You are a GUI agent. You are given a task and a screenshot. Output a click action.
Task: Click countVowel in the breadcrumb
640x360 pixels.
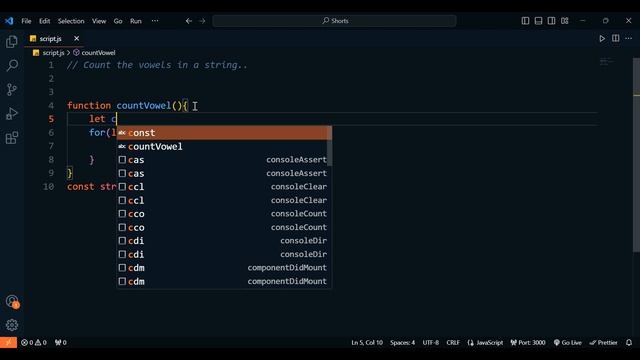coord(98,53)
